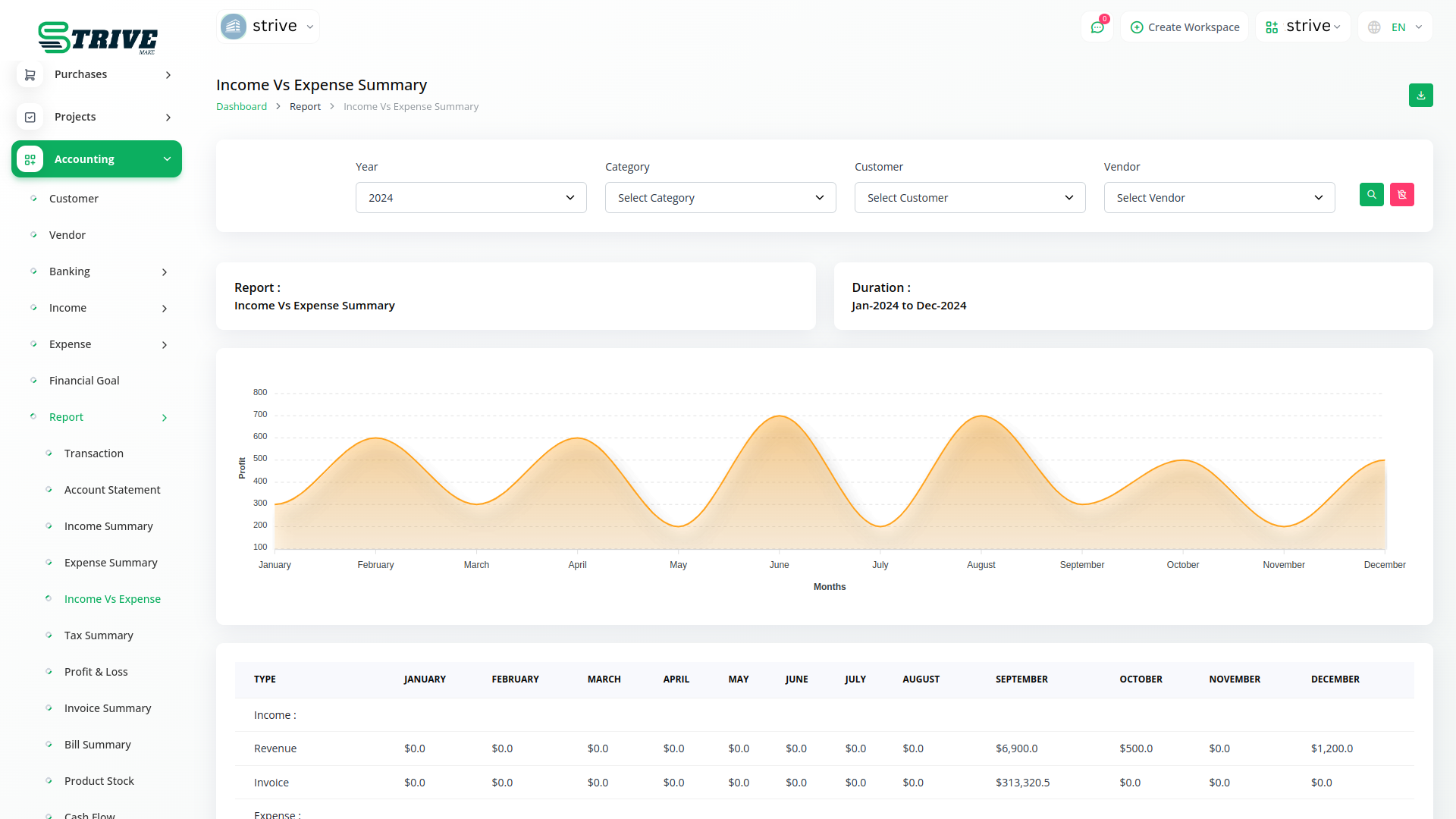Click the green download report icon
Viewport: 1456px width, 819px height.
click(1421, 96)
